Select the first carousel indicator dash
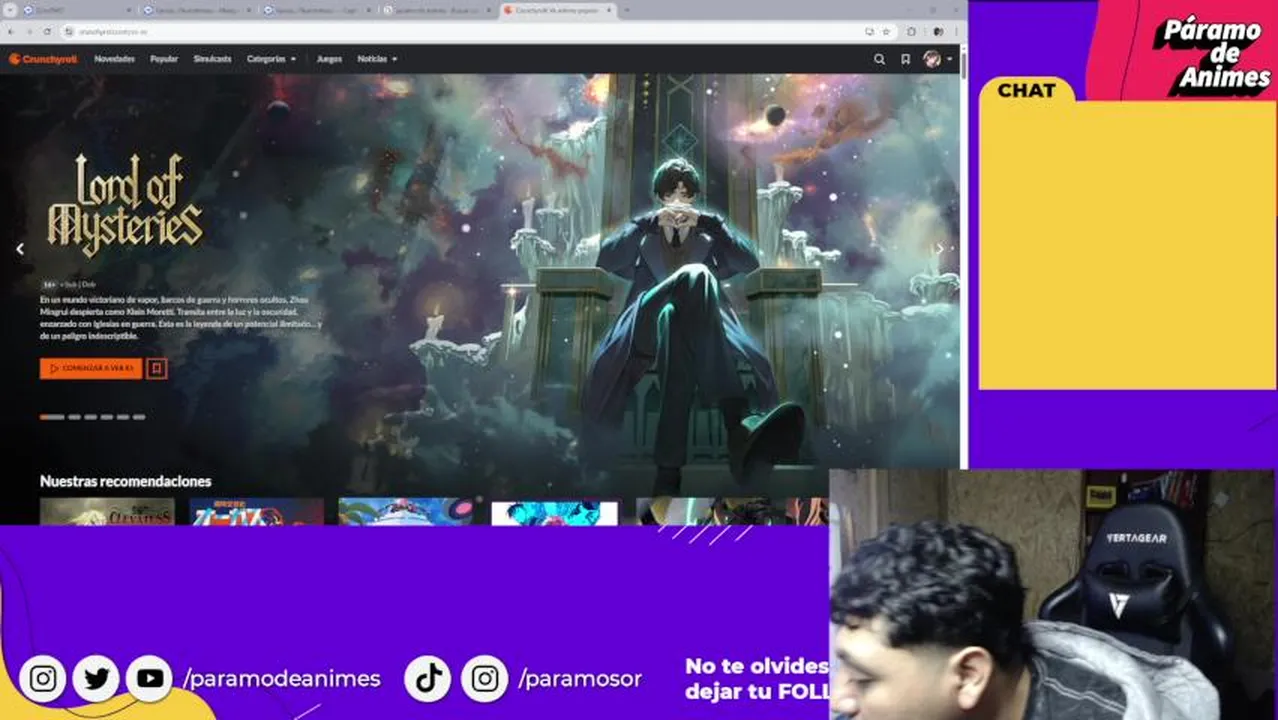This screenshot has height=720, width=1278. click(52, 417)
